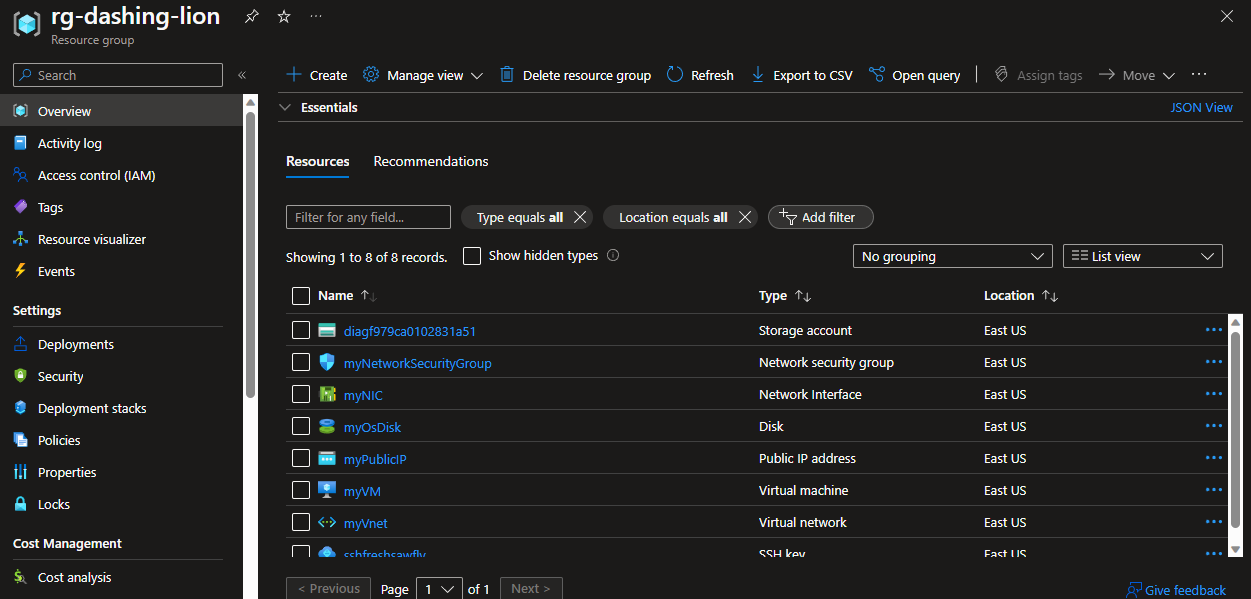
Task: Click Export to CSV
Action: 801,75
